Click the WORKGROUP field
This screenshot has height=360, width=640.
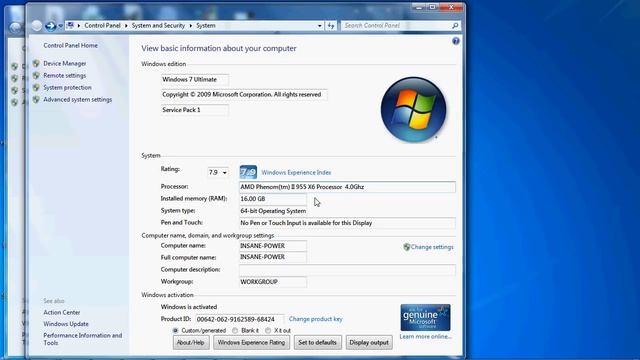[x=273, y=282]
